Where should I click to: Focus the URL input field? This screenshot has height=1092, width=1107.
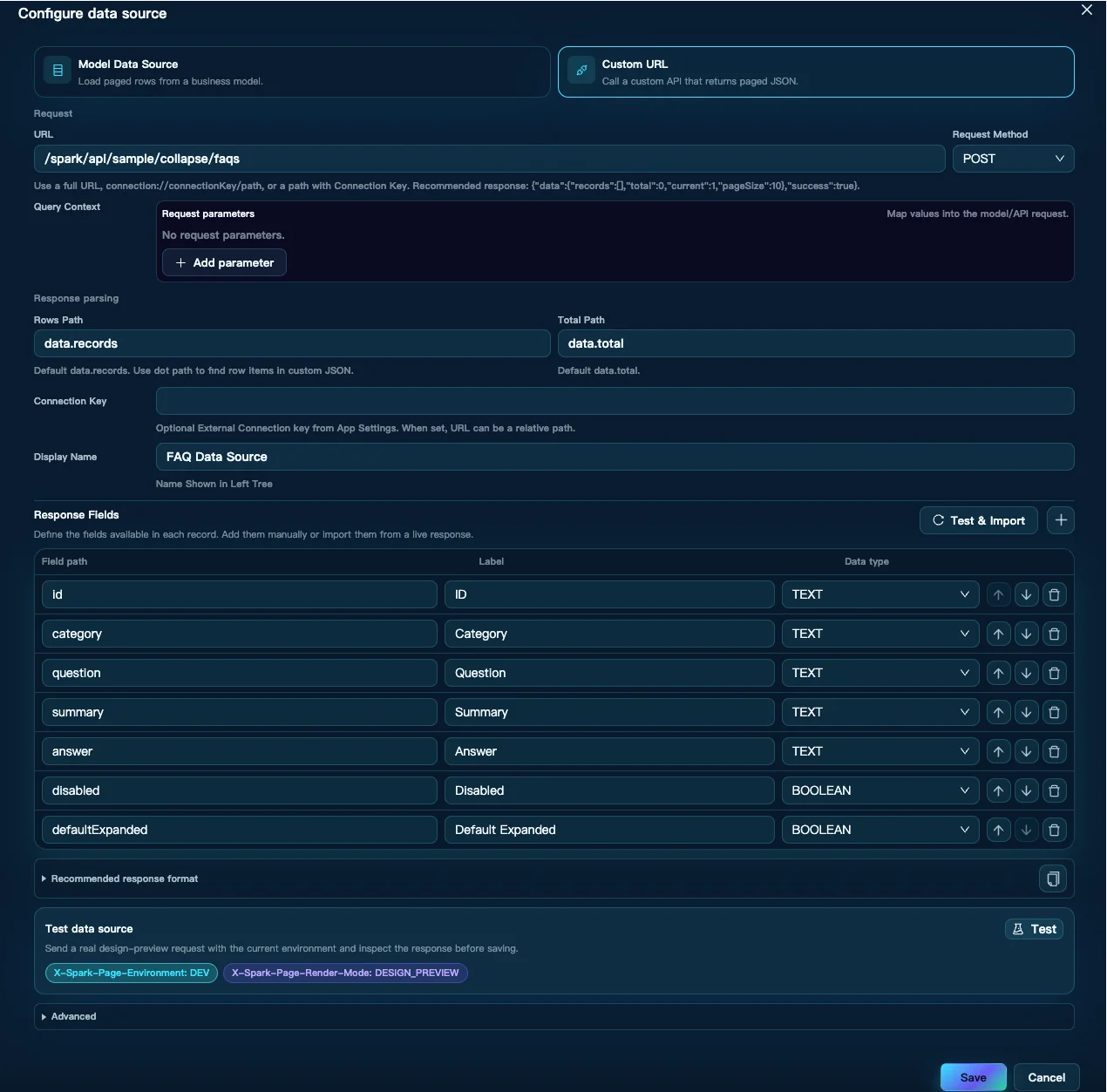point(489,159)
